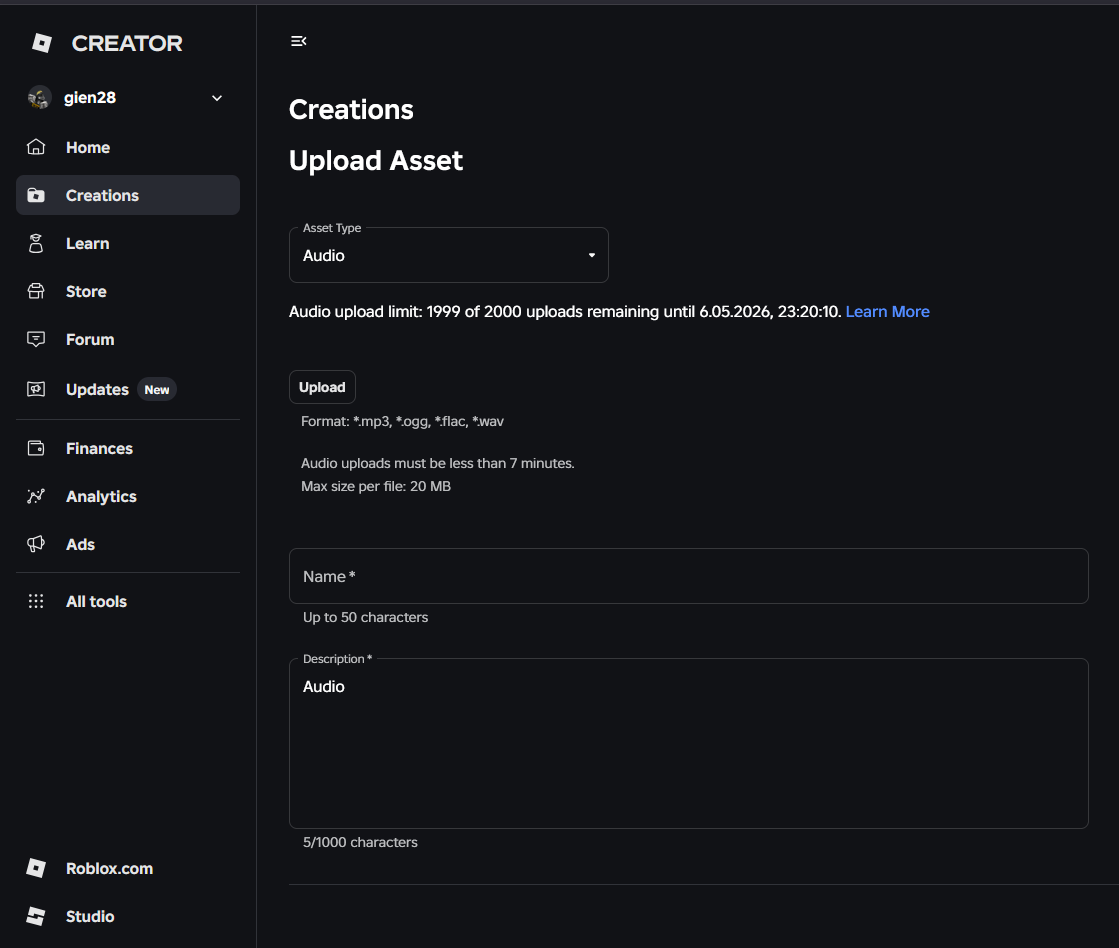Image resolution: width=1119 pixels, height=948 pixels.
Task: Open Updates in the sidebar
Action: click(97, 389)
